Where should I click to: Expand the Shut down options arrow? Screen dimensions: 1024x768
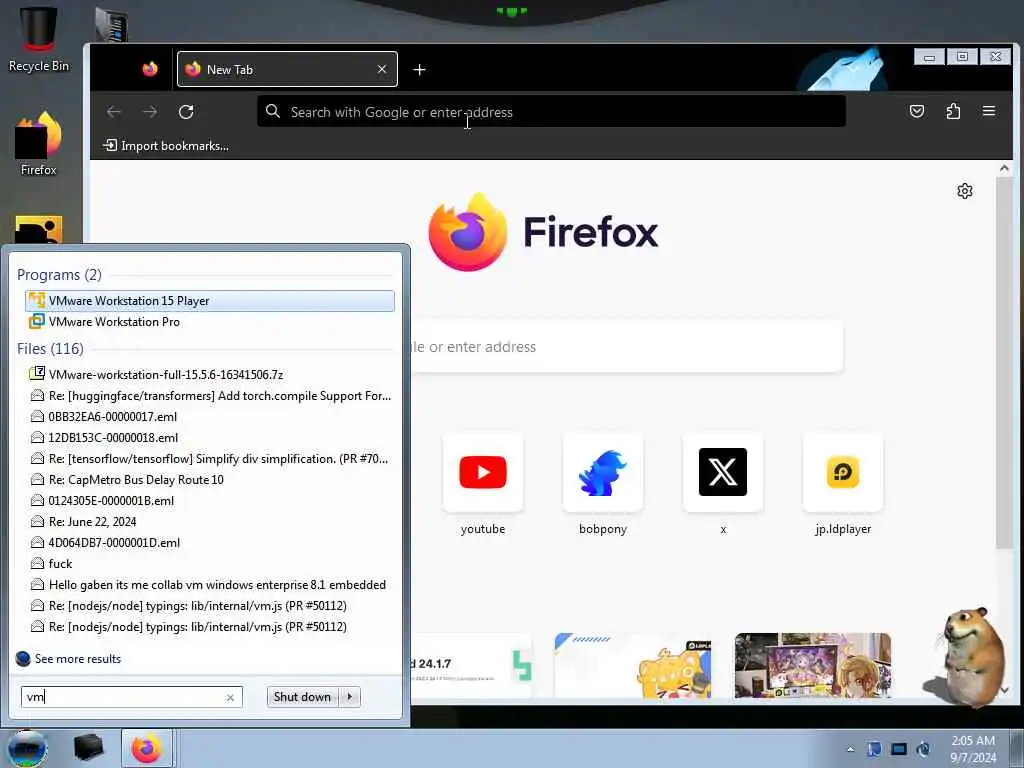point(350,697)
